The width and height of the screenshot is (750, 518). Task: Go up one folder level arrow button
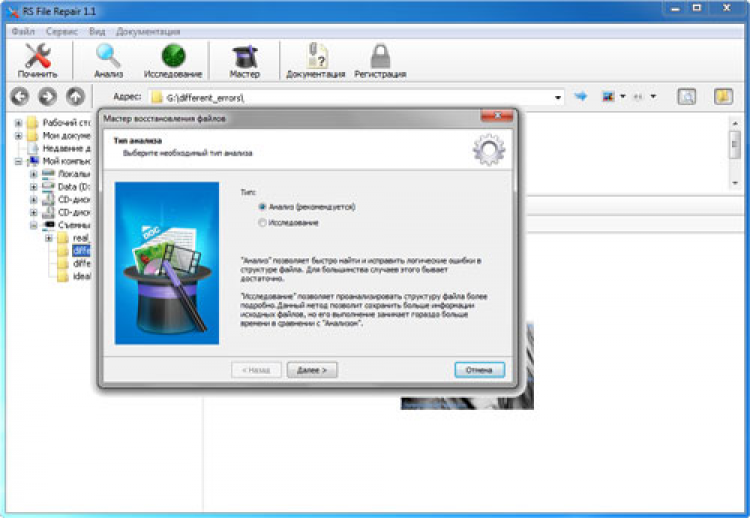(x=75, y=97)
